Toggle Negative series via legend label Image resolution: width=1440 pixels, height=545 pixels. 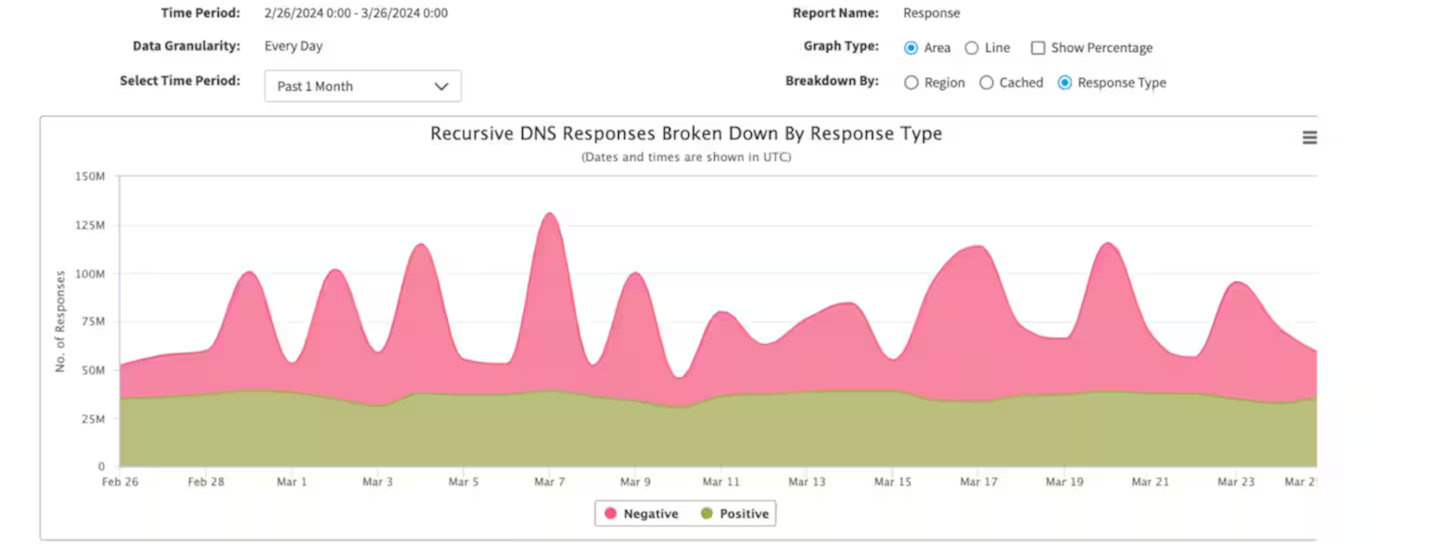[x=650, y=514]
